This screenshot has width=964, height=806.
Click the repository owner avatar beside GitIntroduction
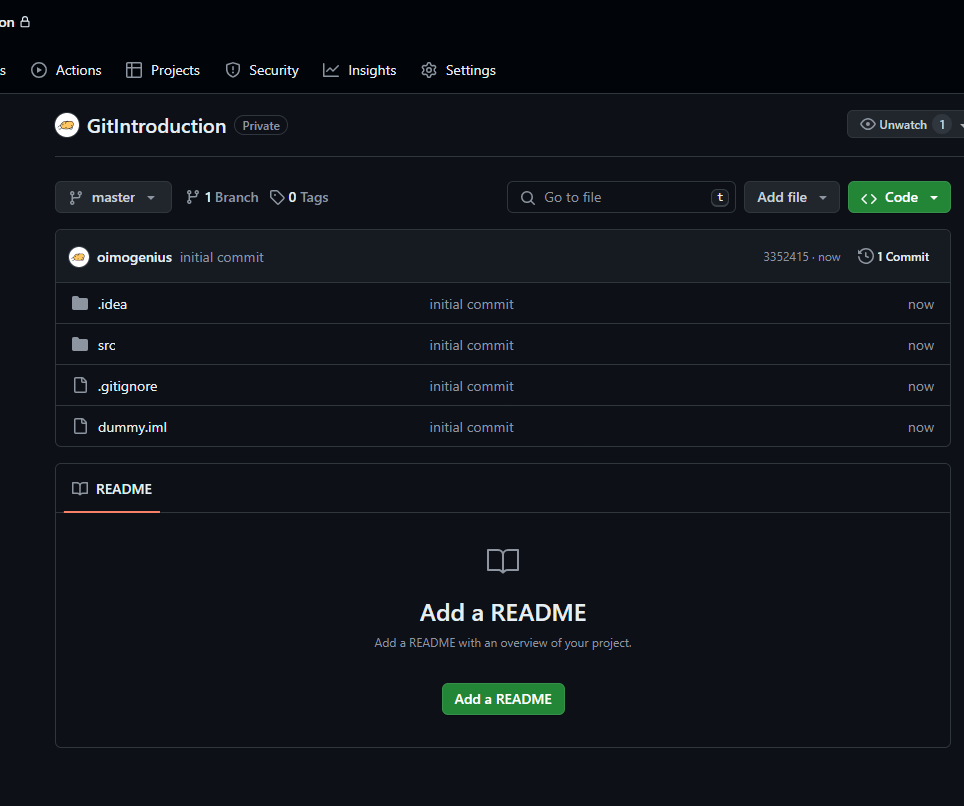click(x=67, y=125)
